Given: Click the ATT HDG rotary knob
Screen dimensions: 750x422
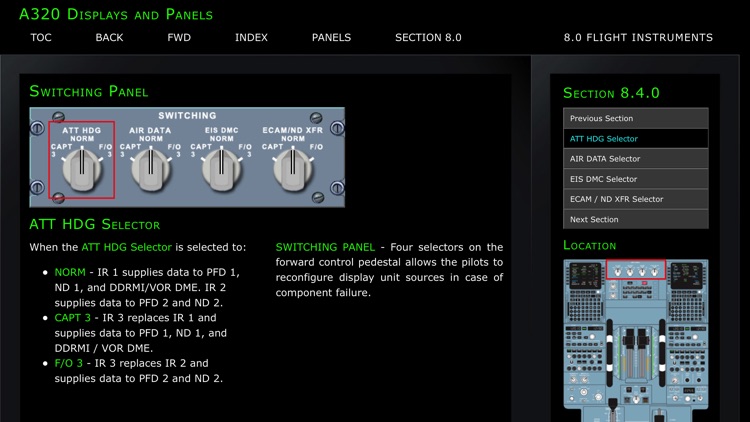Looking at the screenshot, I should [x=82, y=168].
